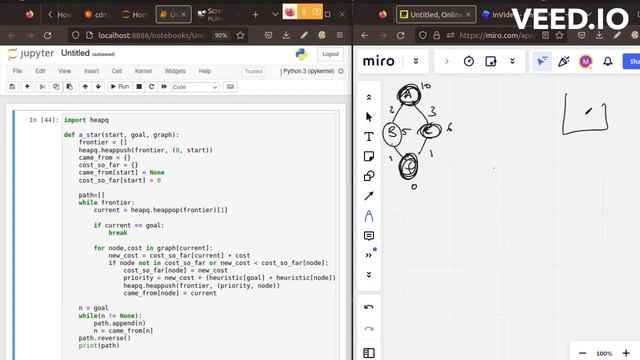Toggle the Trusted notebook indicator
The height and width of the screenshot is (360, 640).
pos(253,71)
